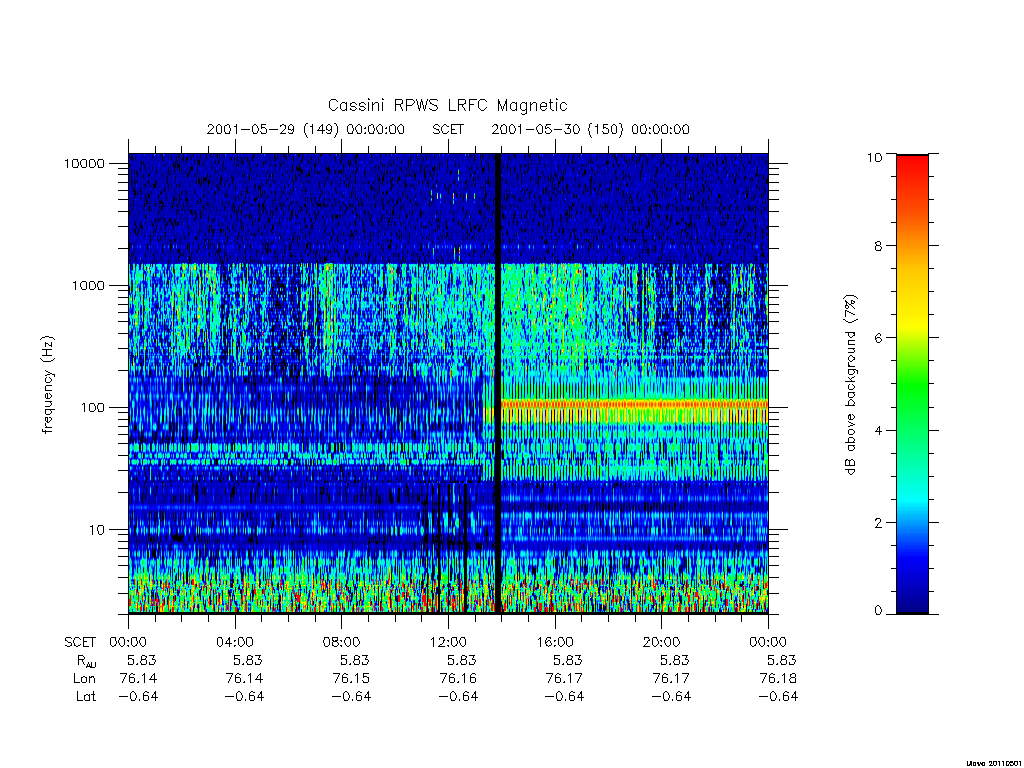Click the "12:00" time axis label
The height and width of the screenshot is (768, 1024).
(x=448, y=643)
